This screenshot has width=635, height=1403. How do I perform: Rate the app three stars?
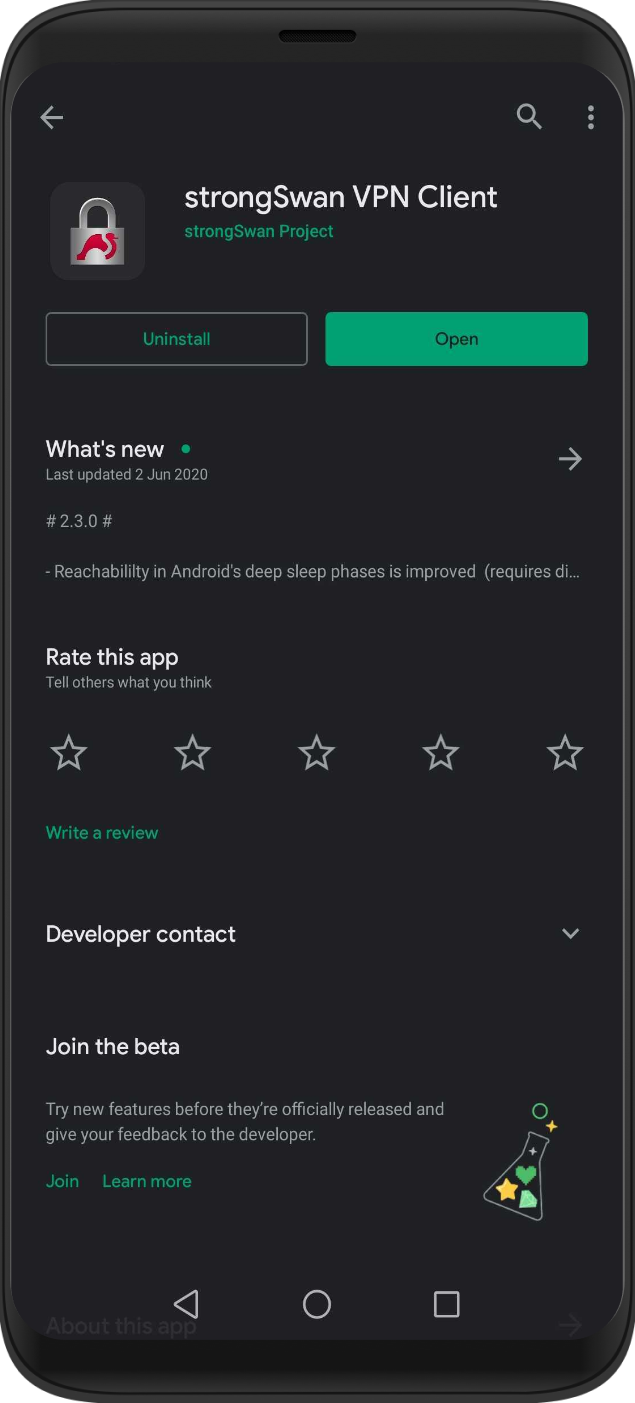316,753
